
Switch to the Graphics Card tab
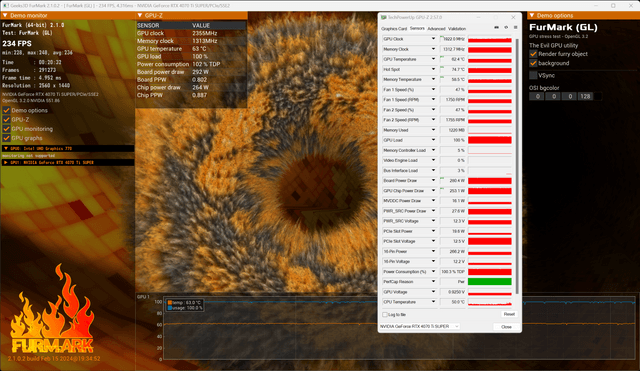coord(394,29)
